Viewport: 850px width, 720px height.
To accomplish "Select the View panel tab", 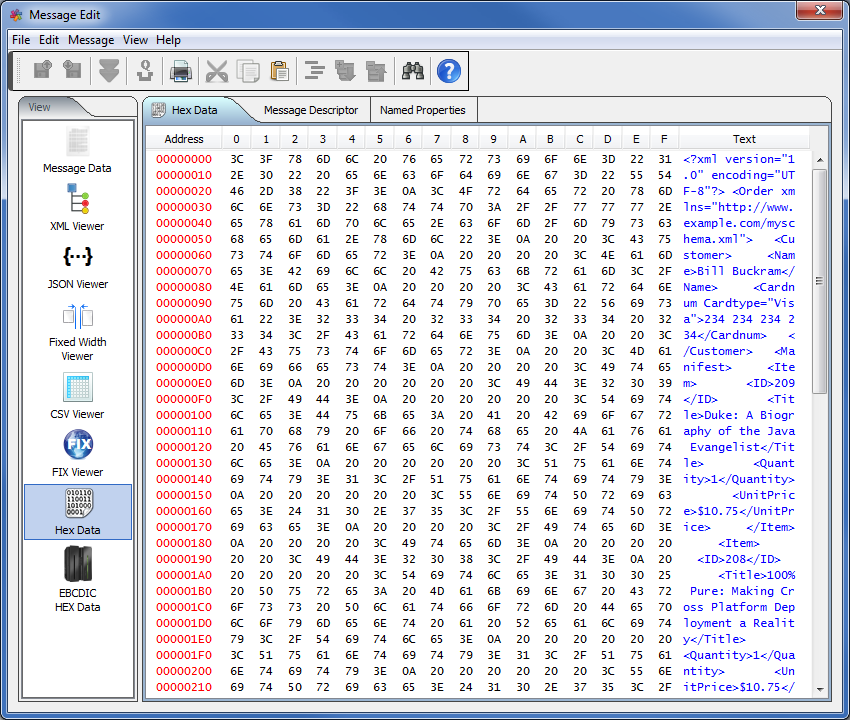I will (40, 107).
